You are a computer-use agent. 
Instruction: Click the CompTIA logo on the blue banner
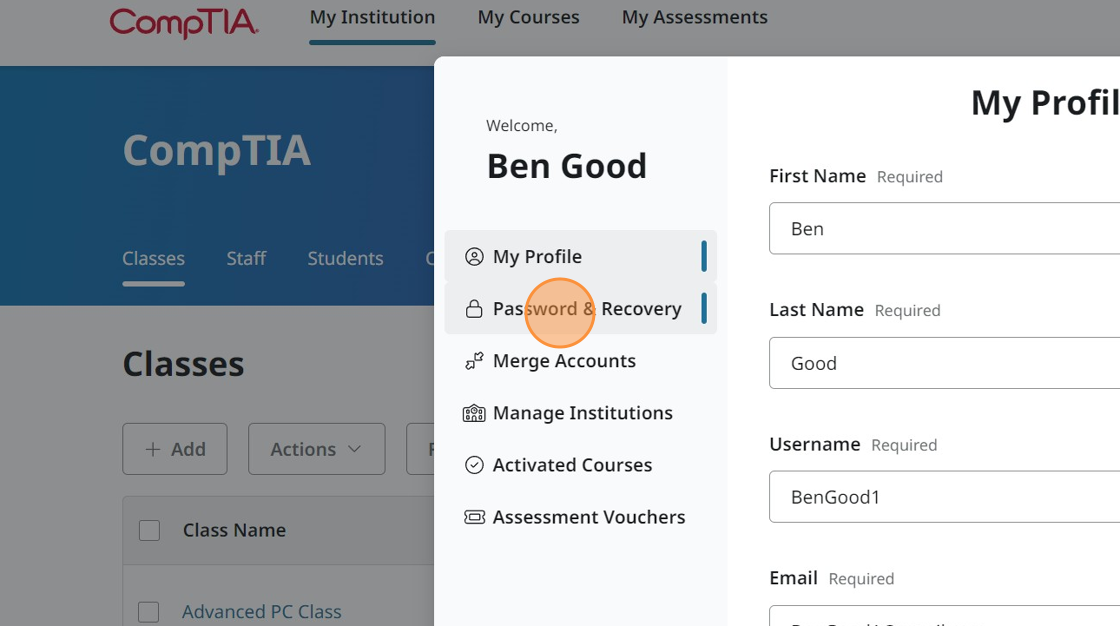[x=216, y=151]
